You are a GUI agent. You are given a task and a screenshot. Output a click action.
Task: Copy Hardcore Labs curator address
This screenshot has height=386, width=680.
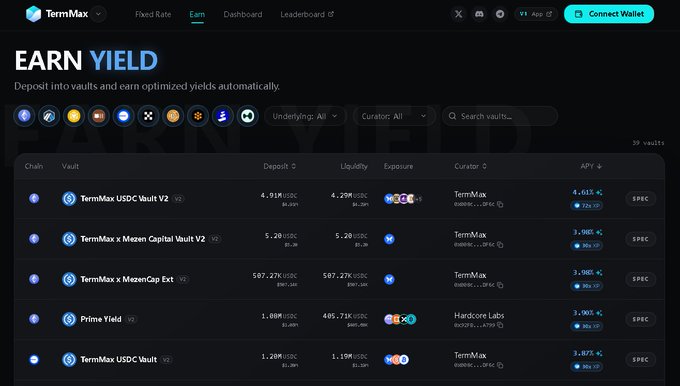[500, 325]
